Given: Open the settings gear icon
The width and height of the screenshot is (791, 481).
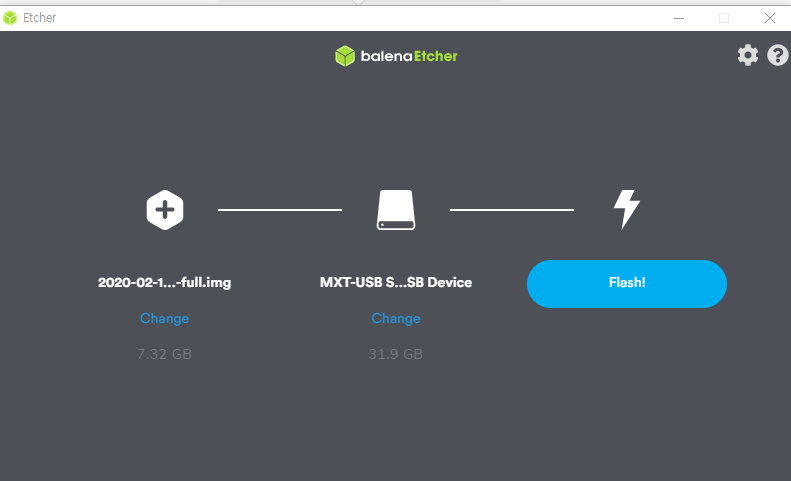Looking at the screenshot, I should pos(748,56).
